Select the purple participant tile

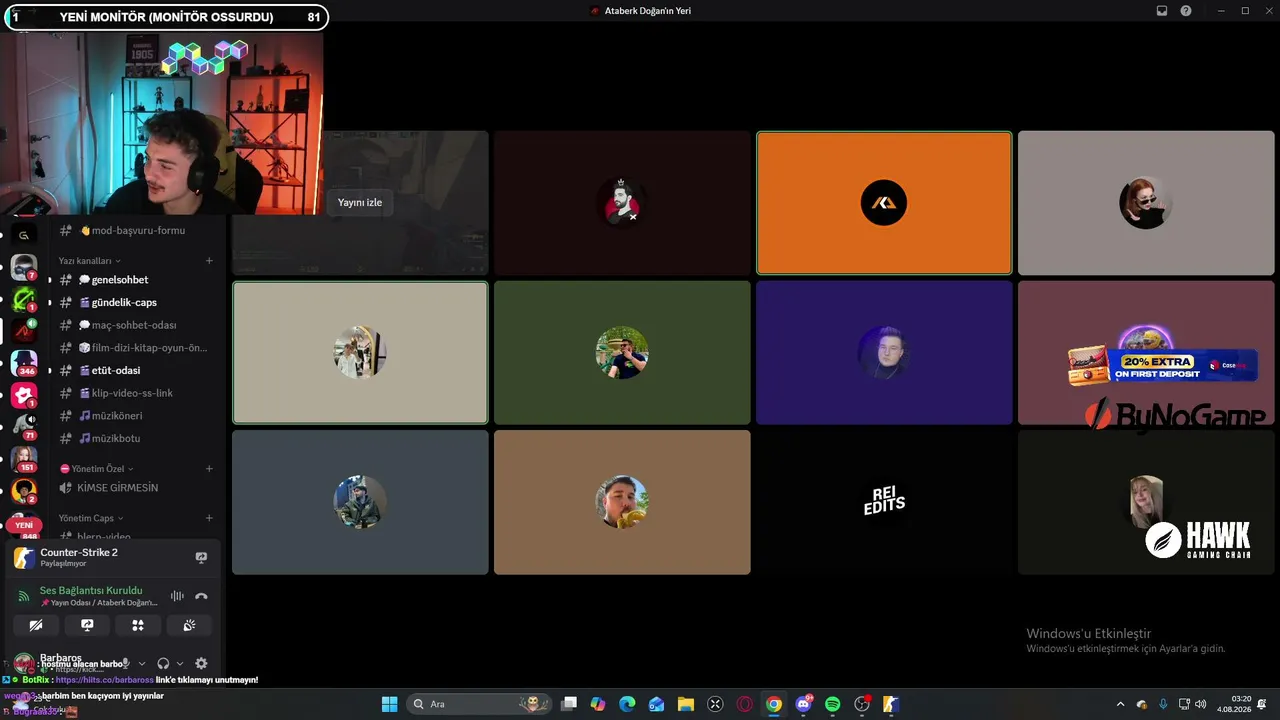click(x=884, y=352)
